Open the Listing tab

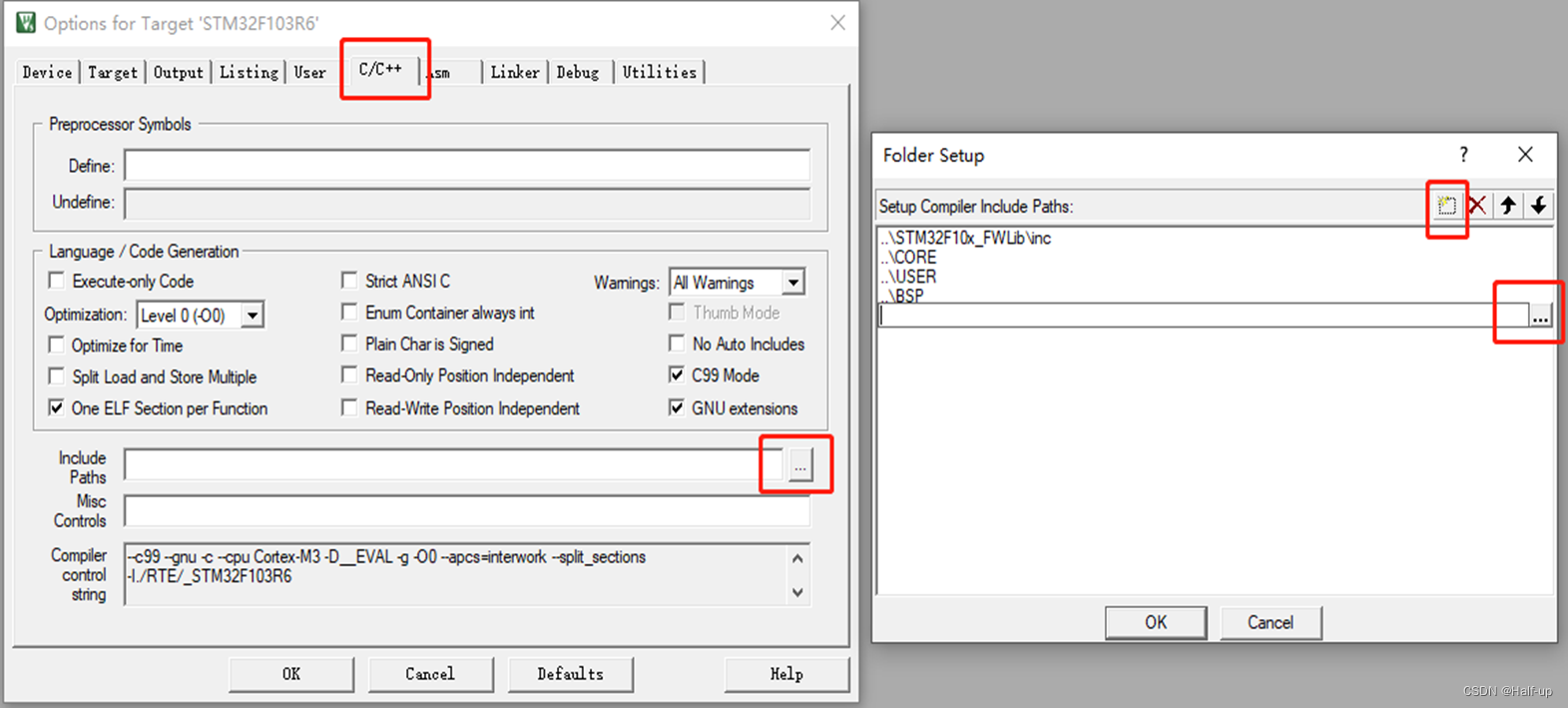tap(249, 72)
